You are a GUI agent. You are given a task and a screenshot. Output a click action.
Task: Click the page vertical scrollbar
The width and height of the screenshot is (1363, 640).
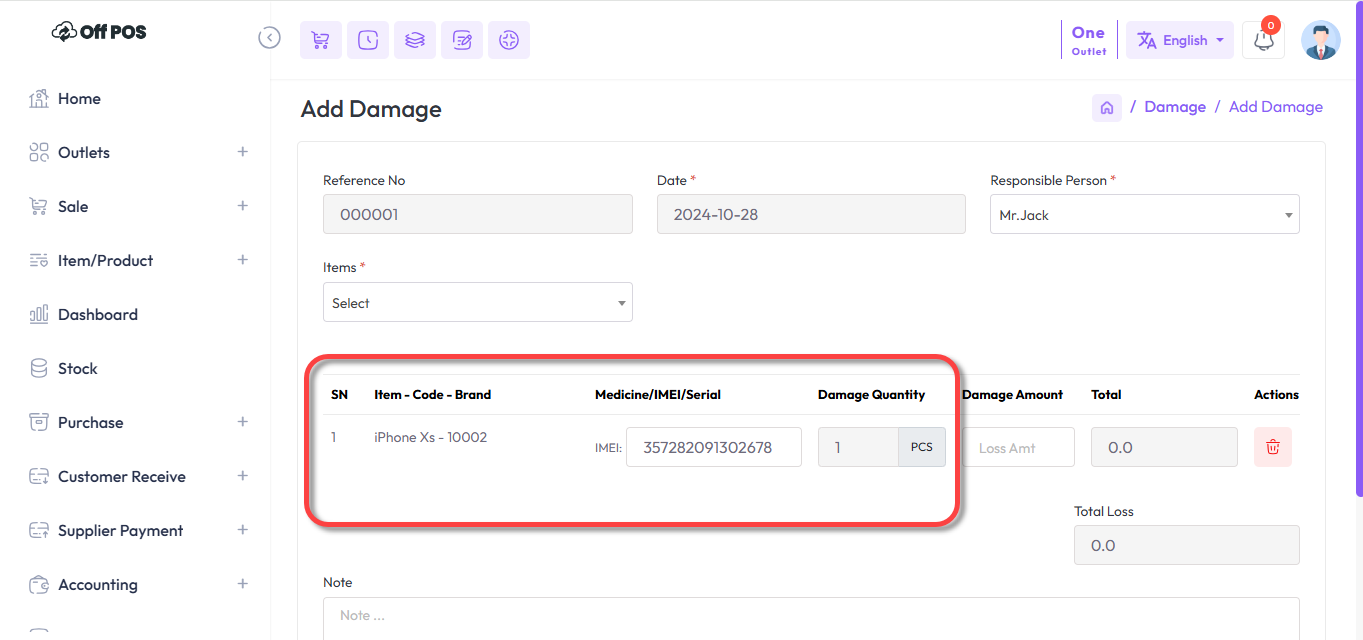(1358, 250)
